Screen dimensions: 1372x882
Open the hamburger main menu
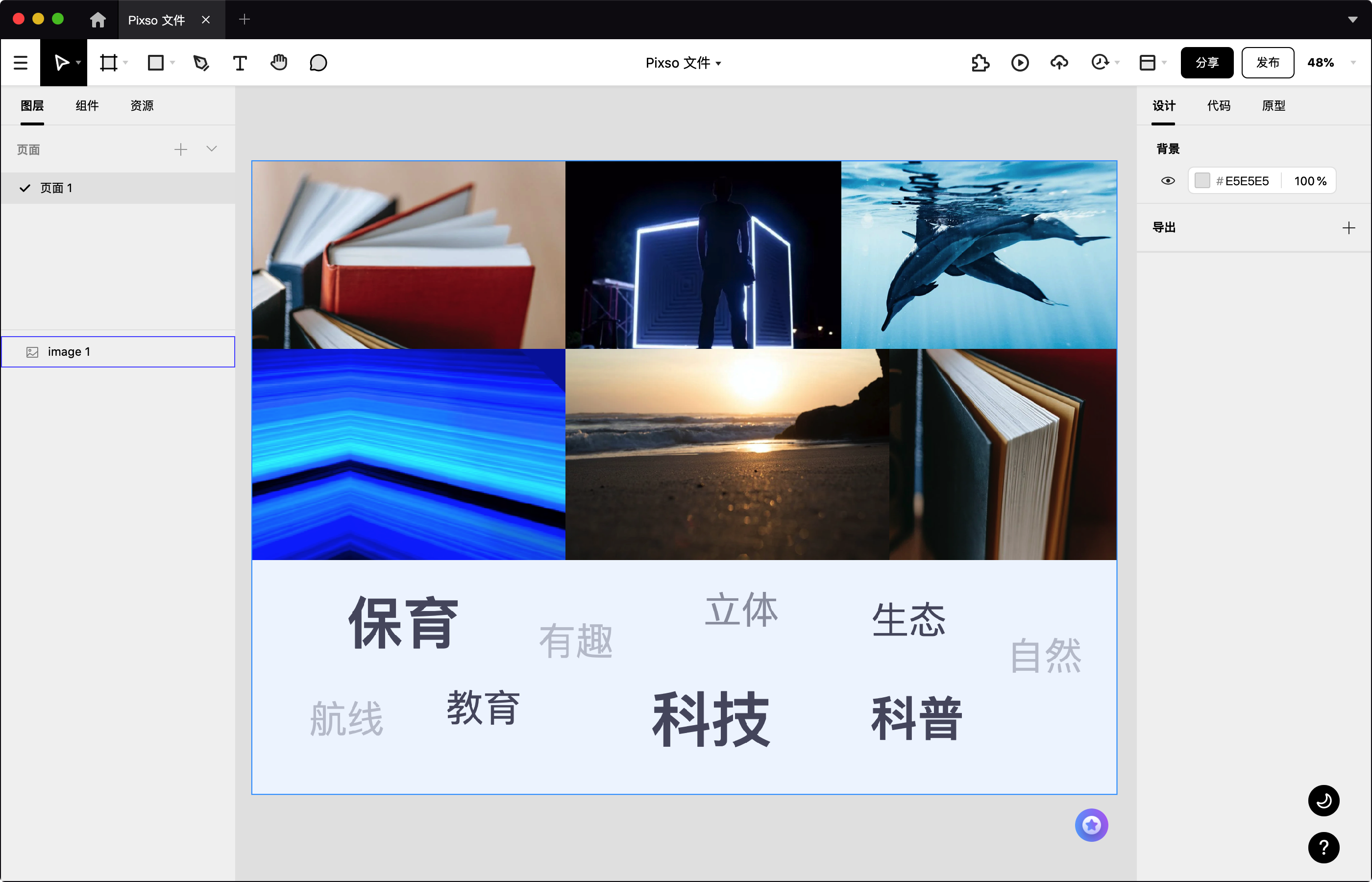tap(21, 62)
